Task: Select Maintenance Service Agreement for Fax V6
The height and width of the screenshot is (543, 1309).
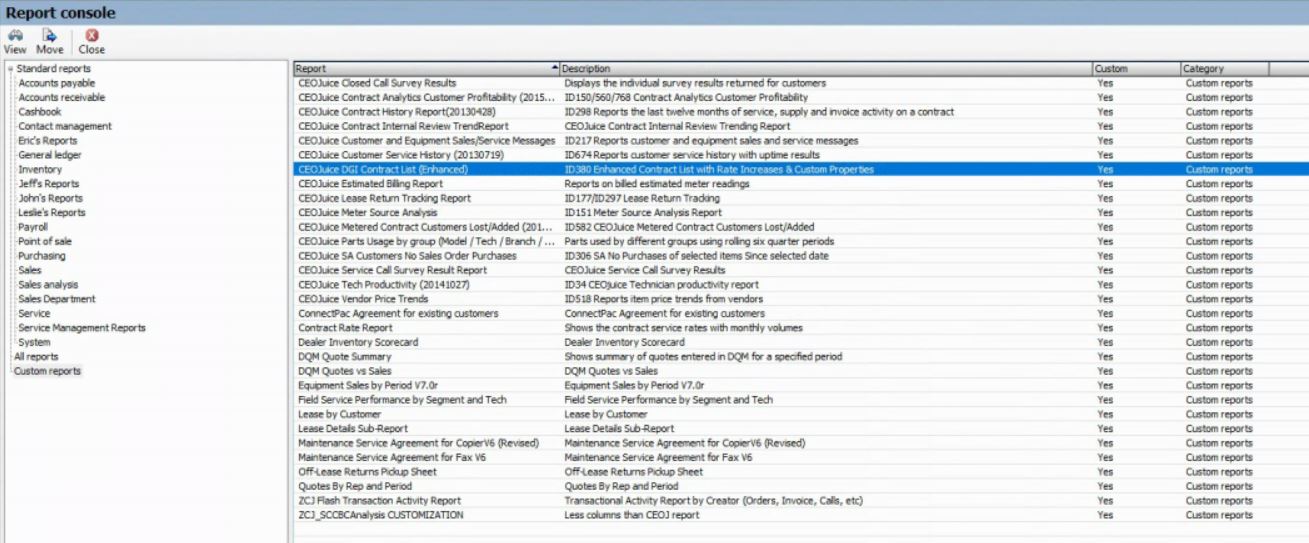Action: click(x=392, y=457)
